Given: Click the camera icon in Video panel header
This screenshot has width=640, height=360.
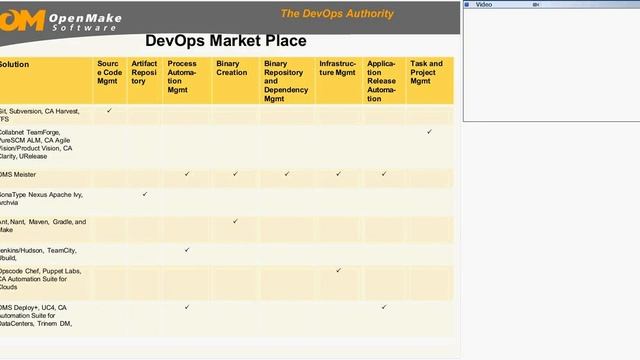Looking at the screenshot, I should coord(536,4).
